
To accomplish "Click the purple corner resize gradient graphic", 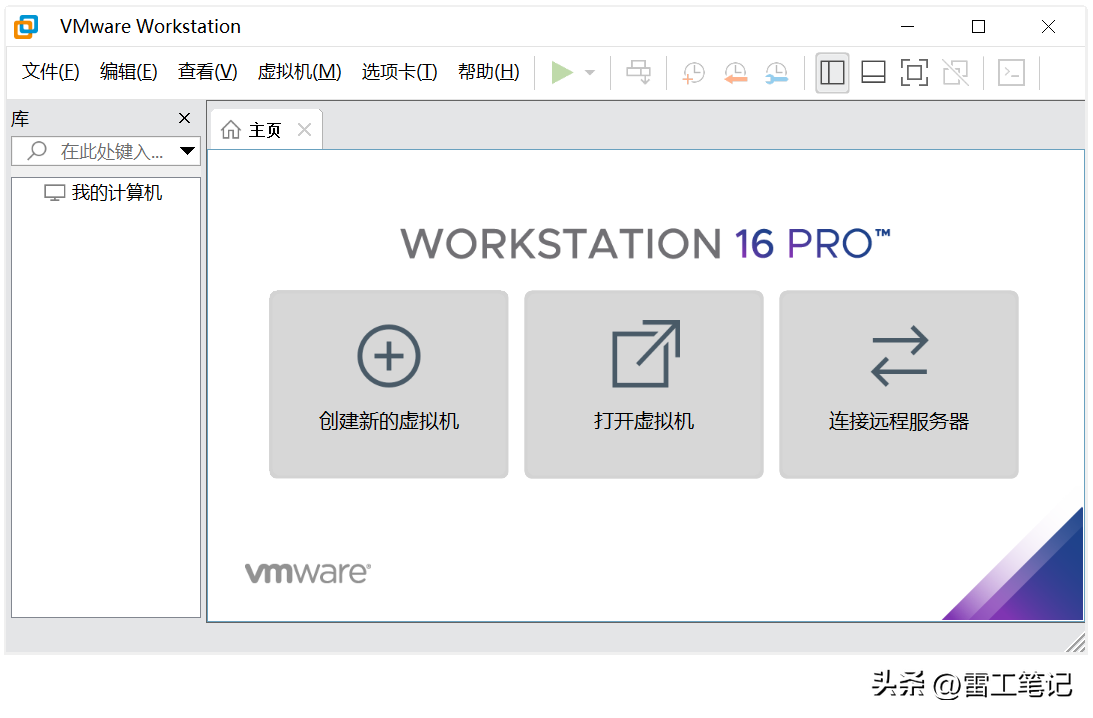I will 1020,590.
